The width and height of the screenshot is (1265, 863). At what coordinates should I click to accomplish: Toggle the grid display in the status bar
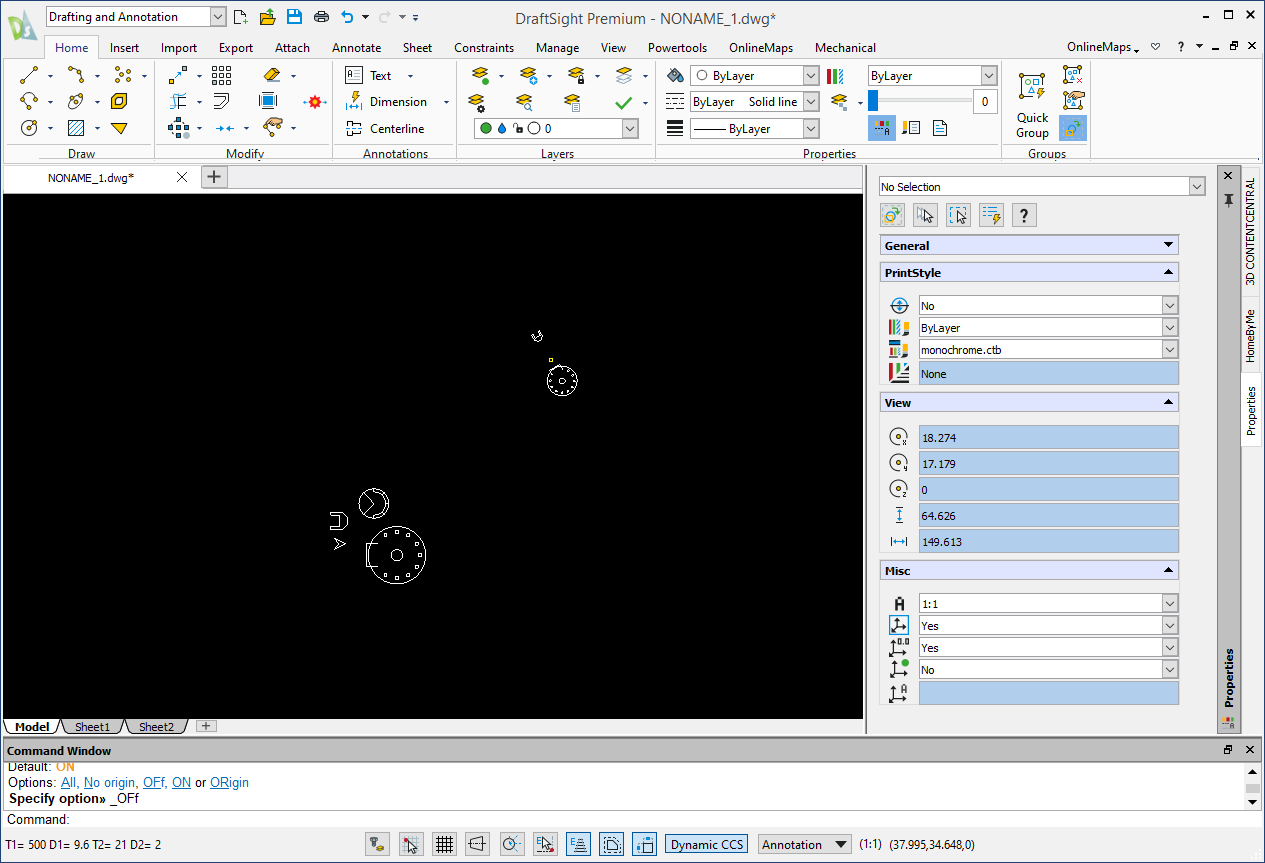444,843
